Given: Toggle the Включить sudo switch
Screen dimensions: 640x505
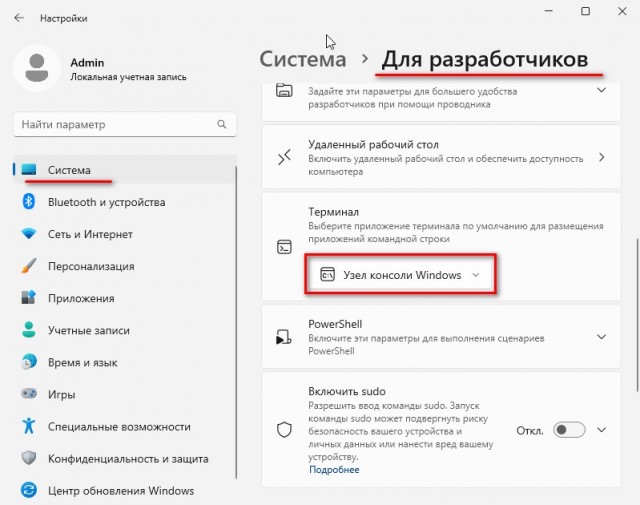Looking at the screenshot, I should coord(569,430).
